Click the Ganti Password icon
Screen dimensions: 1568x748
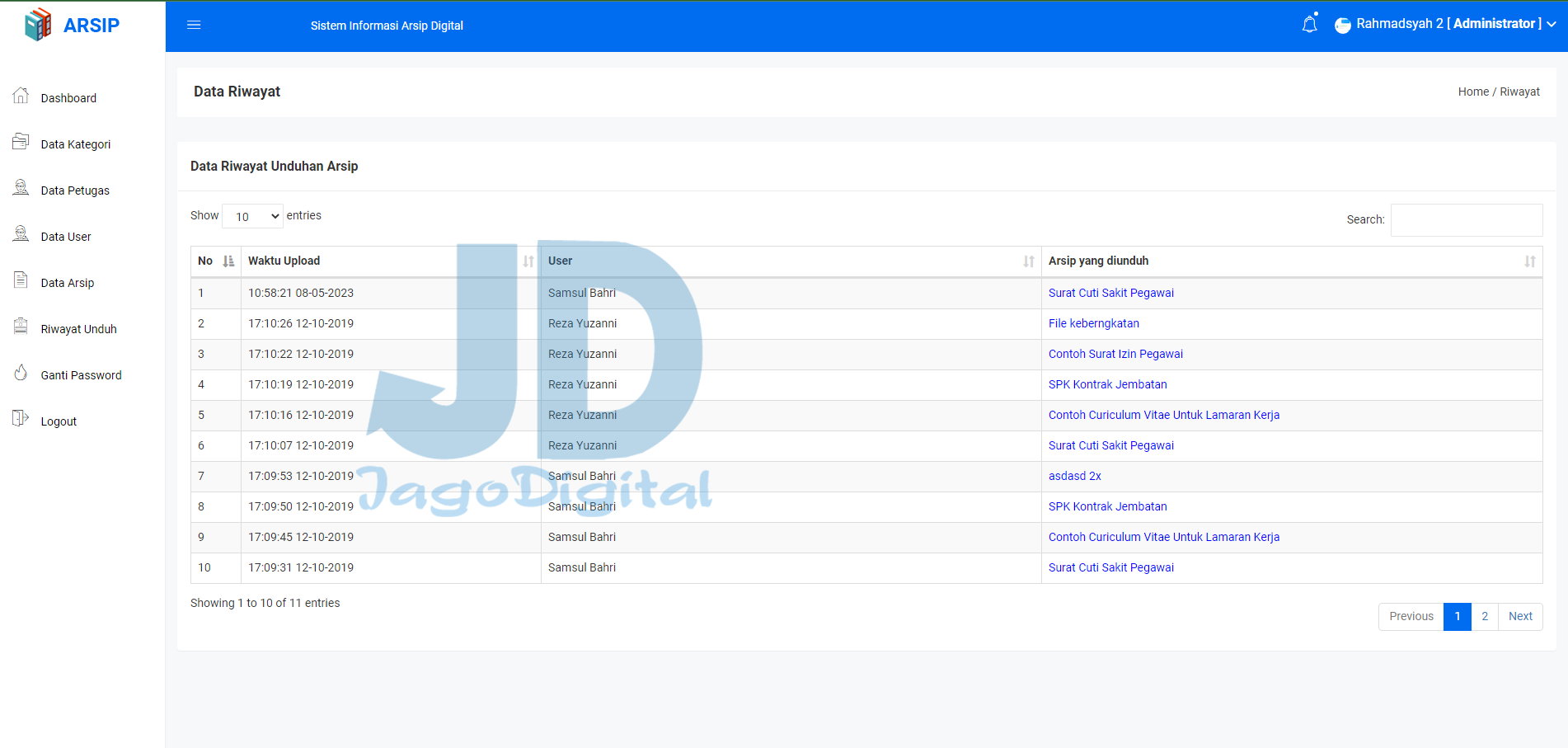(21, 374)
